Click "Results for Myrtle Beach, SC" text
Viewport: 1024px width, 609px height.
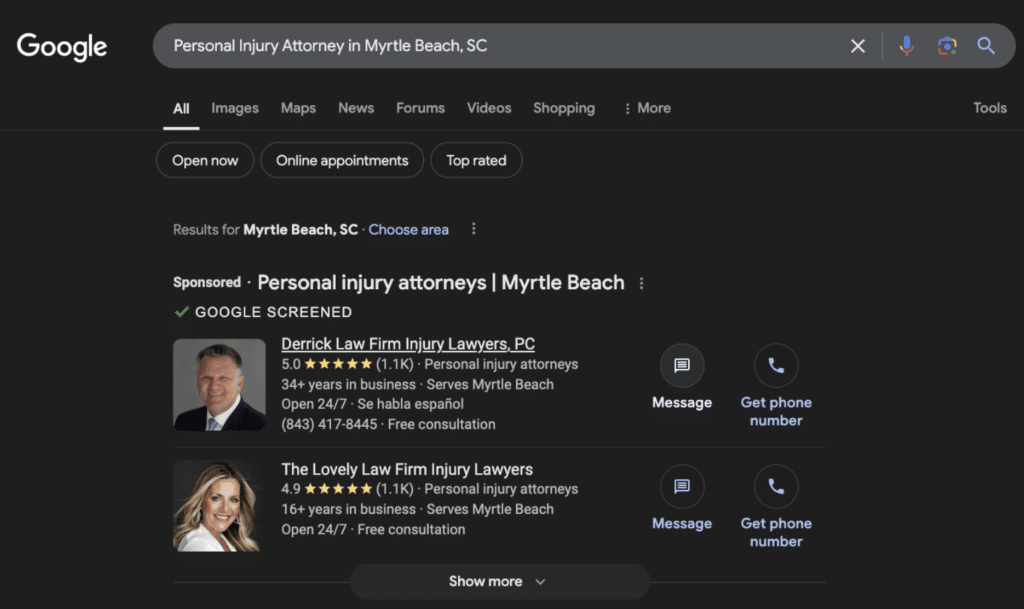265,230
